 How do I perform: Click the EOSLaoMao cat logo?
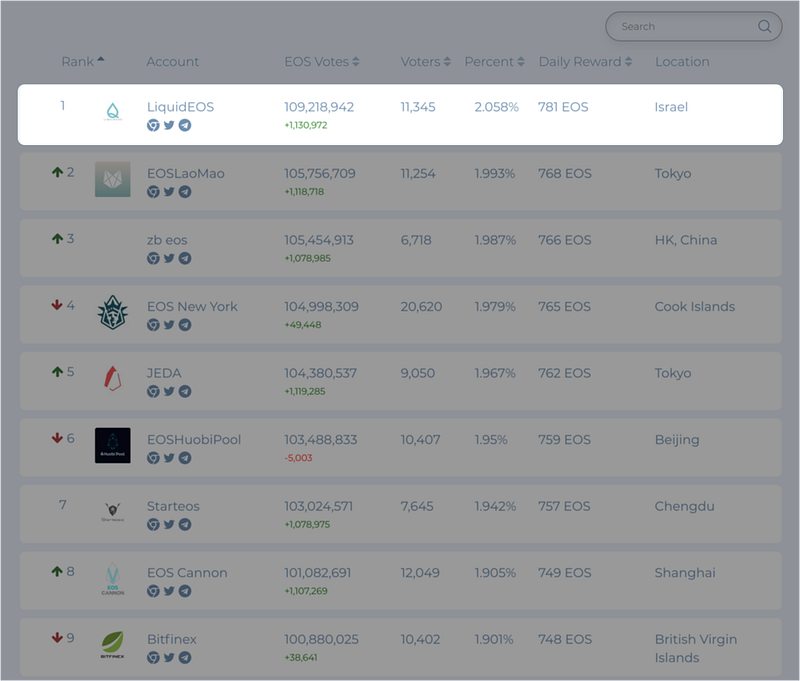[113, 180]
